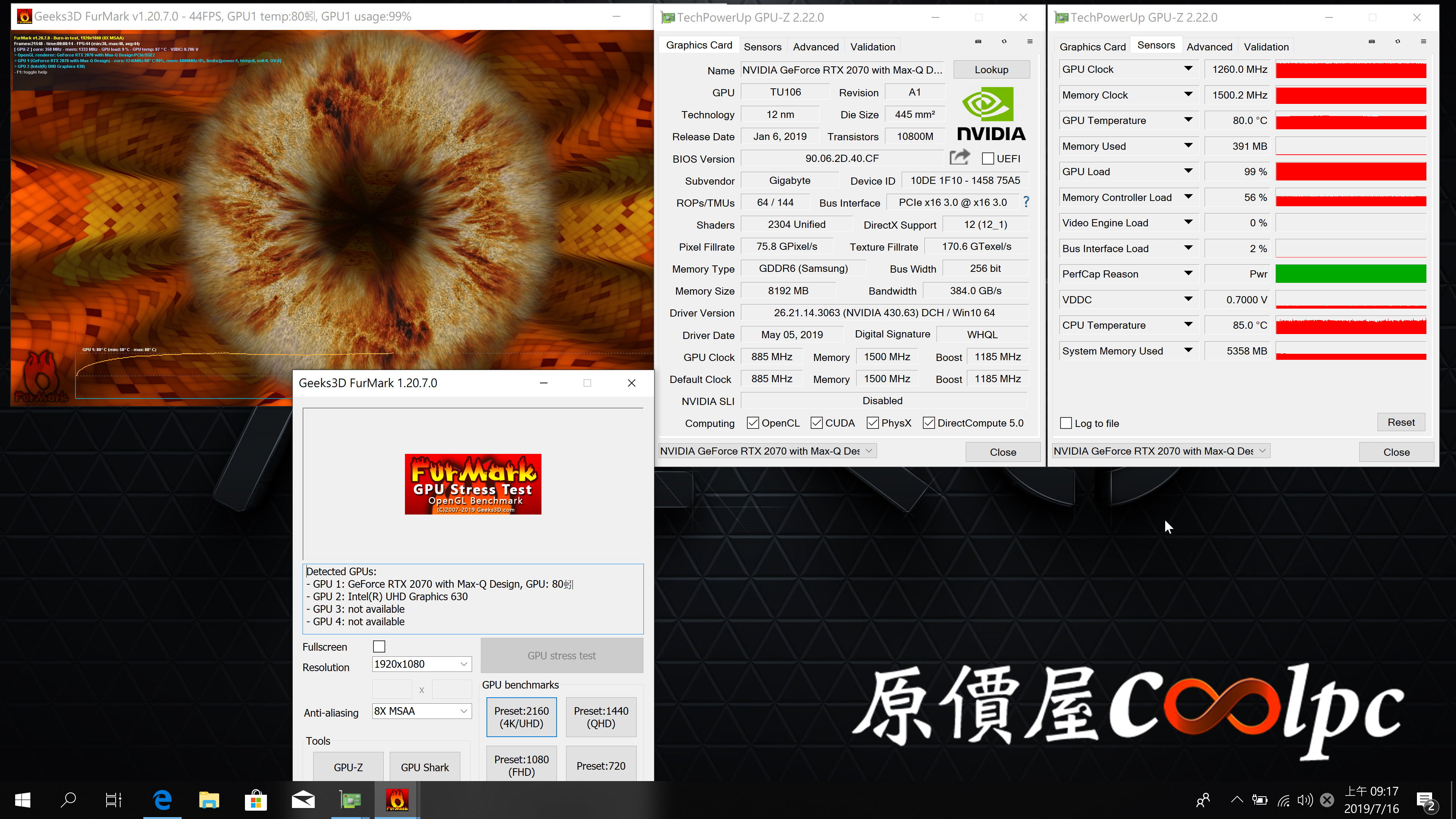Click the PerfCap Reason green graph bar
This screenshot has width=1456, height=819.
(x=1351, y=273)
